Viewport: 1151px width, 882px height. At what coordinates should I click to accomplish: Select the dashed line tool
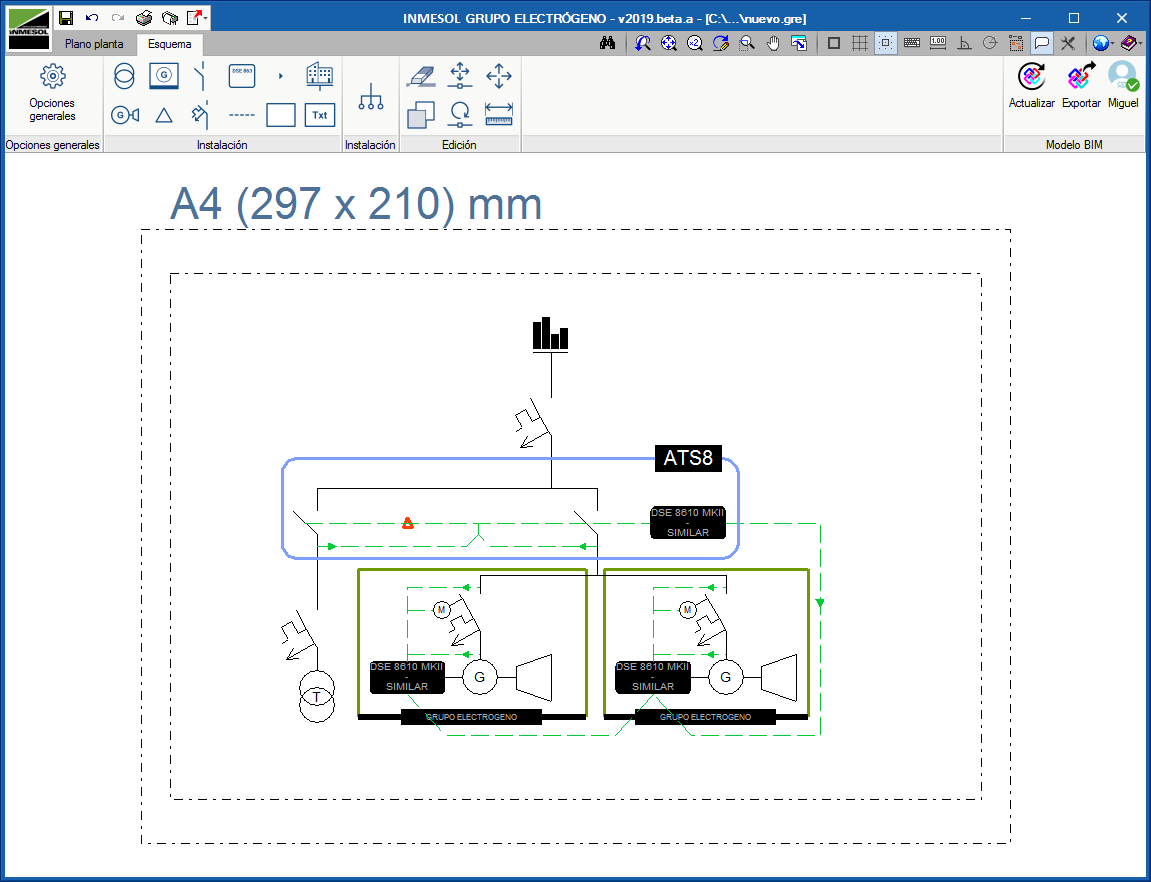click(242, 115)
